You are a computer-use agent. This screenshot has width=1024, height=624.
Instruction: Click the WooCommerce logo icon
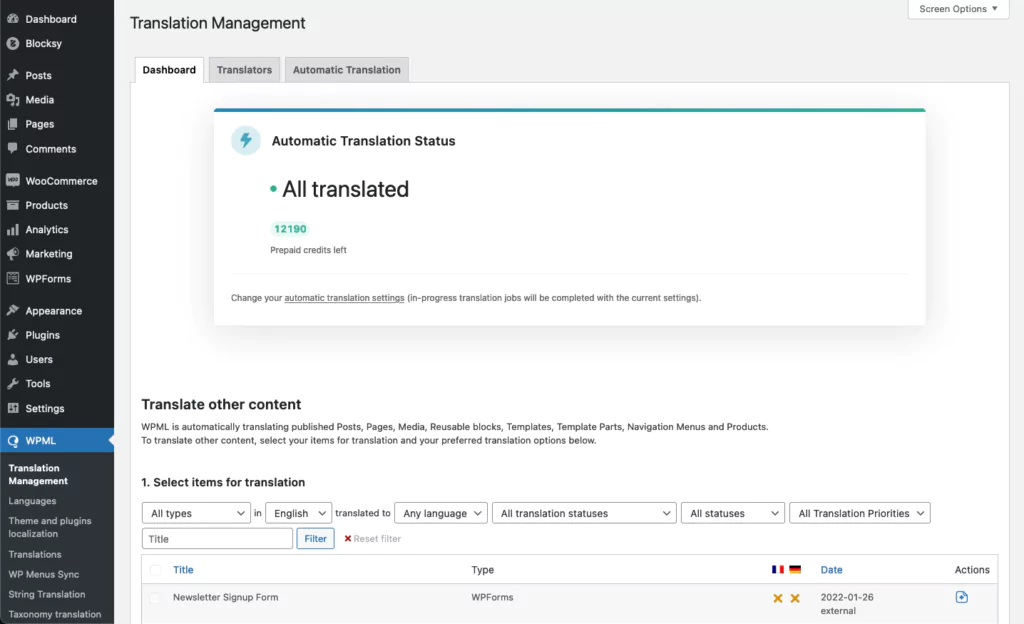coord(12,180)
